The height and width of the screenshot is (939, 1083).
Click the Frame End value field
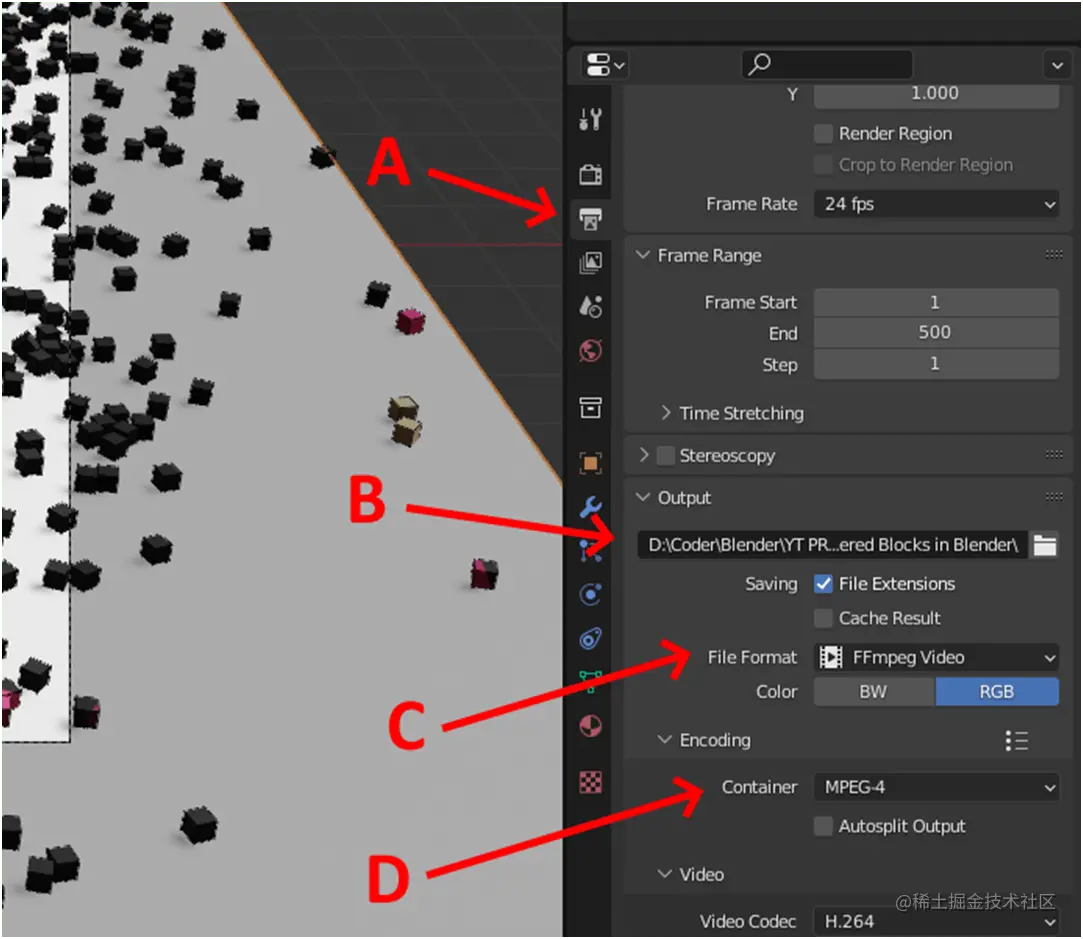pyautogui.click(x=936, y=332)
